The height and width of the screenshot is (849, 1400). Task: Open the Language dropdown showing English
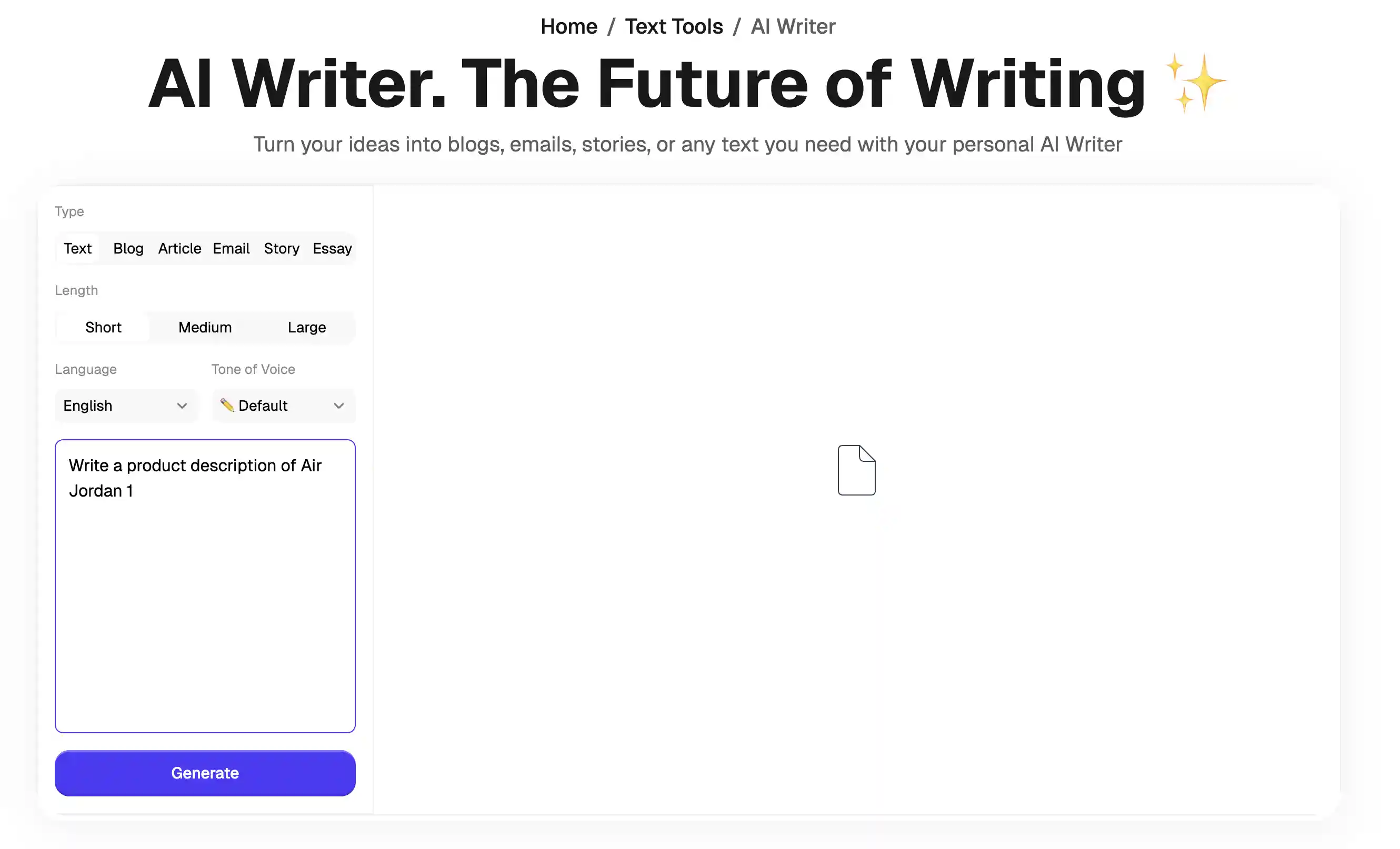(x=126, y=406)
